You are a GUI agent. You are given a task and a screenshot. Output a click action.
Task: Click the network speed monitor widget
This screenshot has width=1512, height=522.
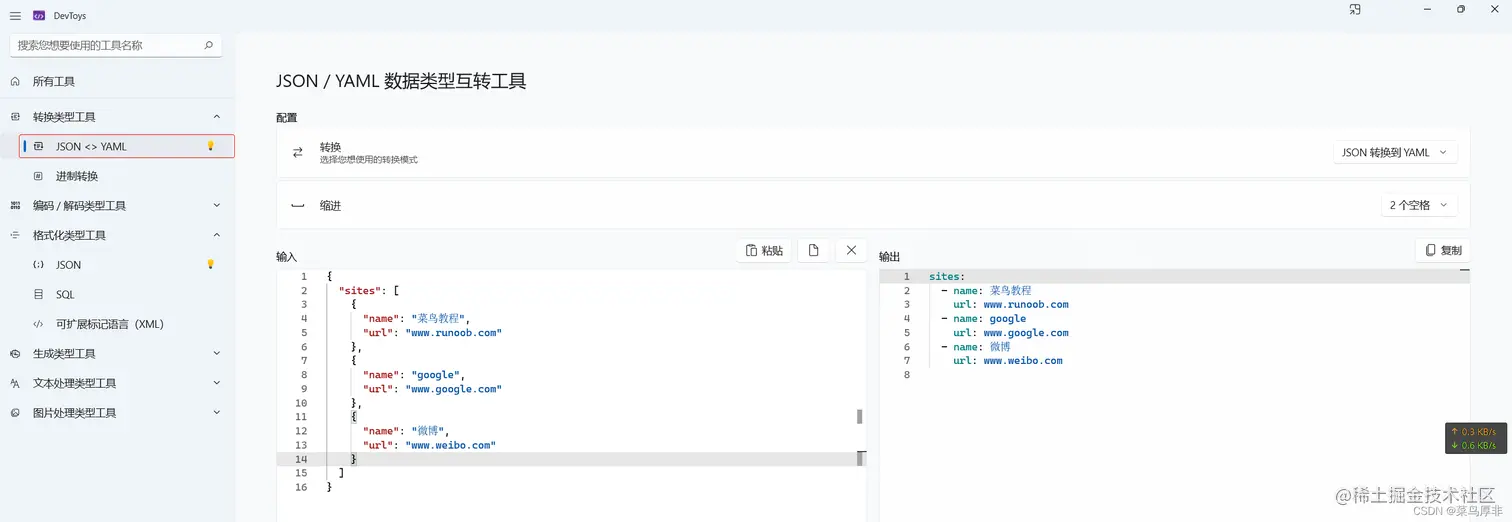click(x=1474, y=438)
